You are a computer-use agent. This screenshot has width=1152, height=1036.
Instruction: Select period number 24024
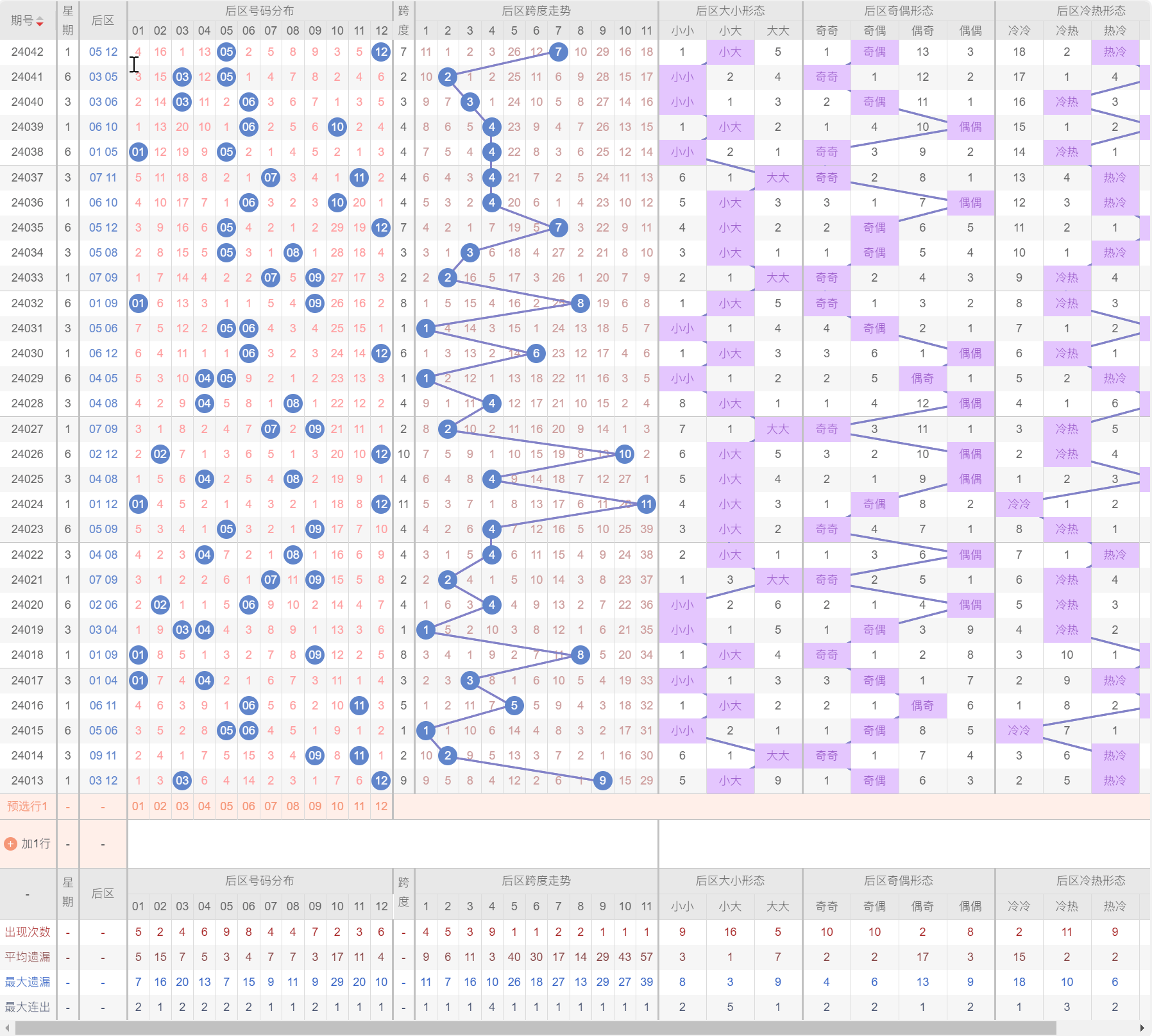coord(28,504)
